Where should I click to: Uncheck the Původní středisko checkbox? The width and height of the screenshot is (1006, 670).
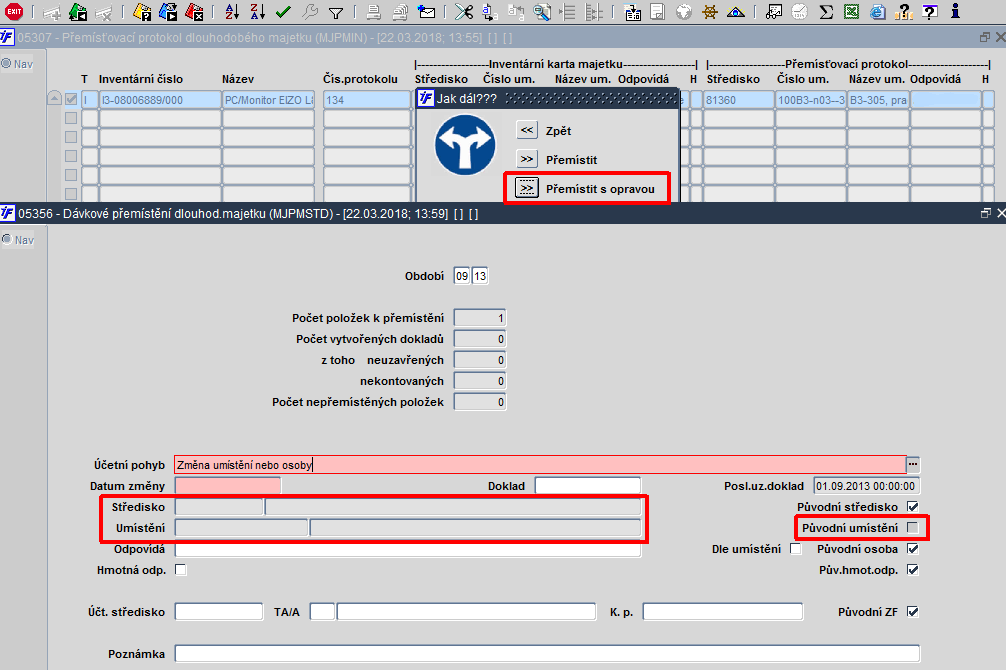(912, 506)
